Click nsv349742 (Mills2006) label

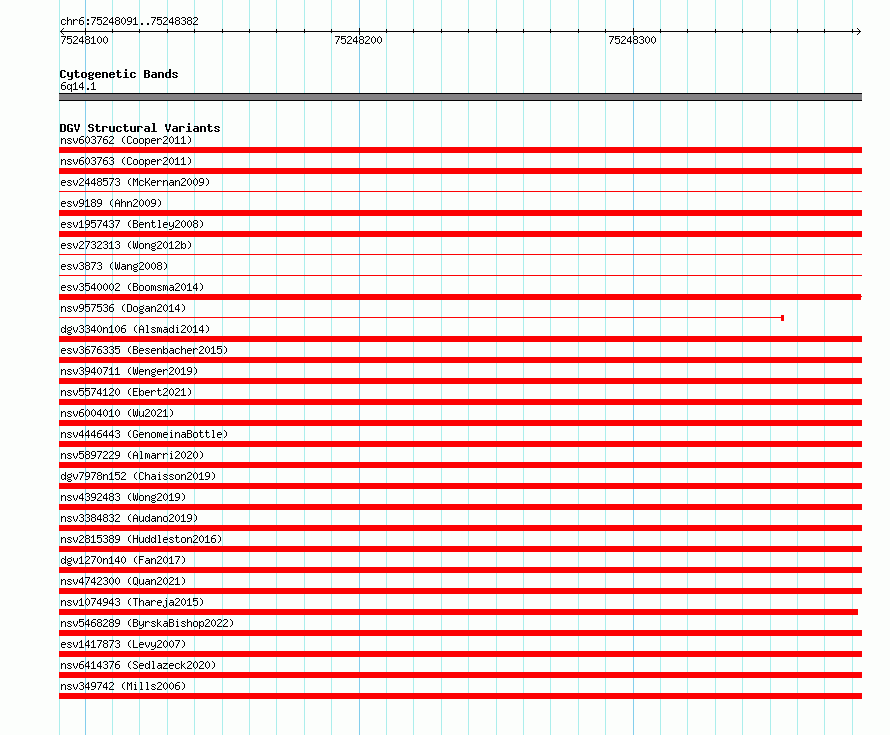click(123, 686)
